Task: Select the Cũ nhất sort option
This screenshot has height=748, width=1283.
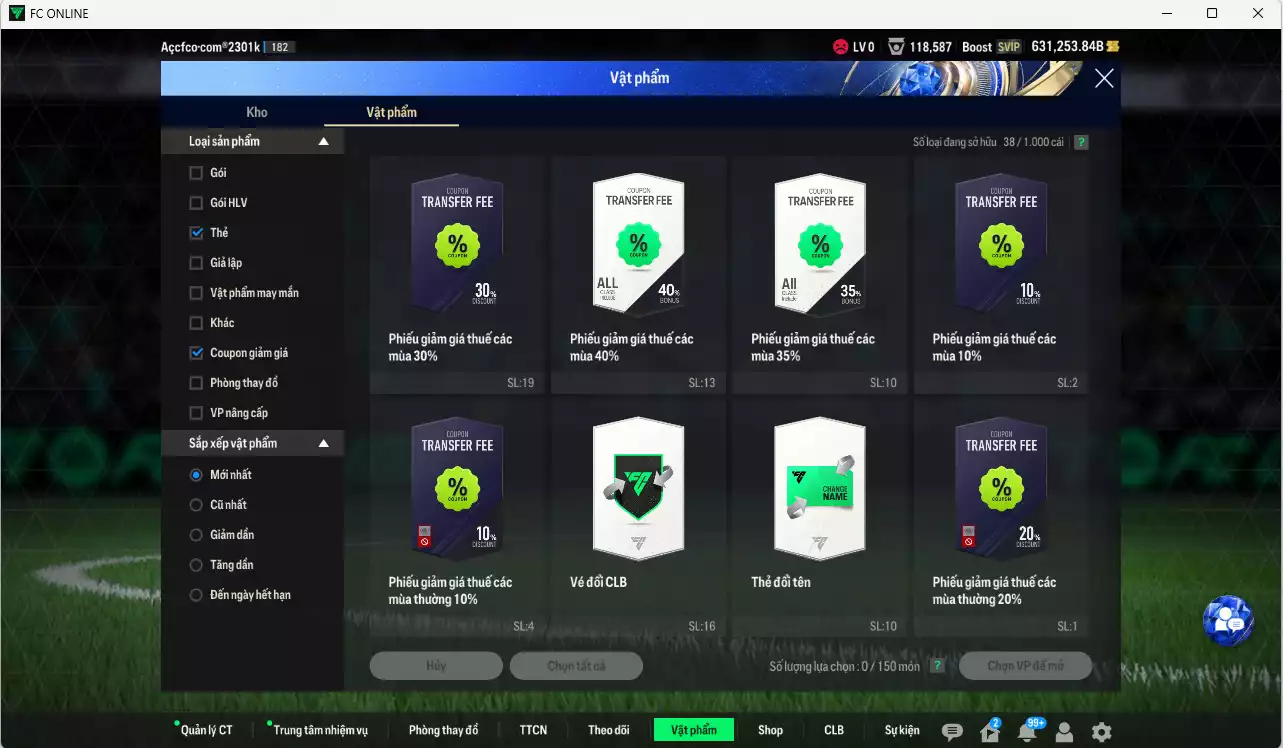Action: 196,504
